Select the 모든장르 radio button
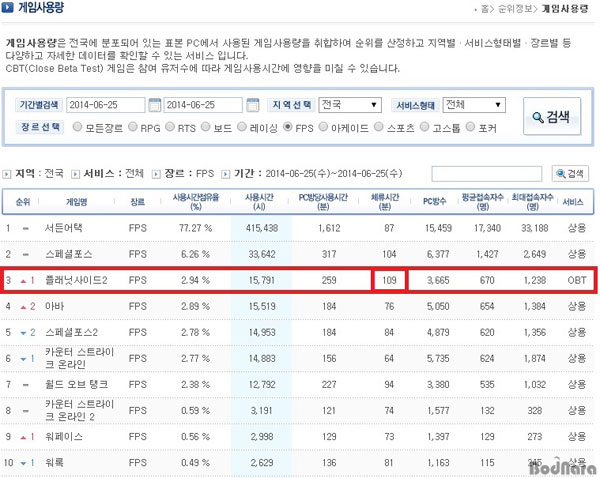This screenshot has width=600, height=478. click(x=77, y=127)
